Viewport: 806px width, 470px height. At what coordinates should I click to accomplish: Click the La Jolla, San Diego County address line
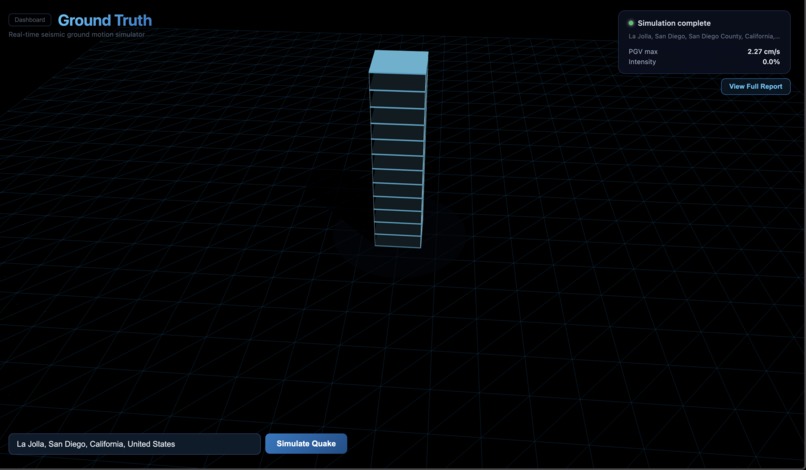click(x=704, y=37)
